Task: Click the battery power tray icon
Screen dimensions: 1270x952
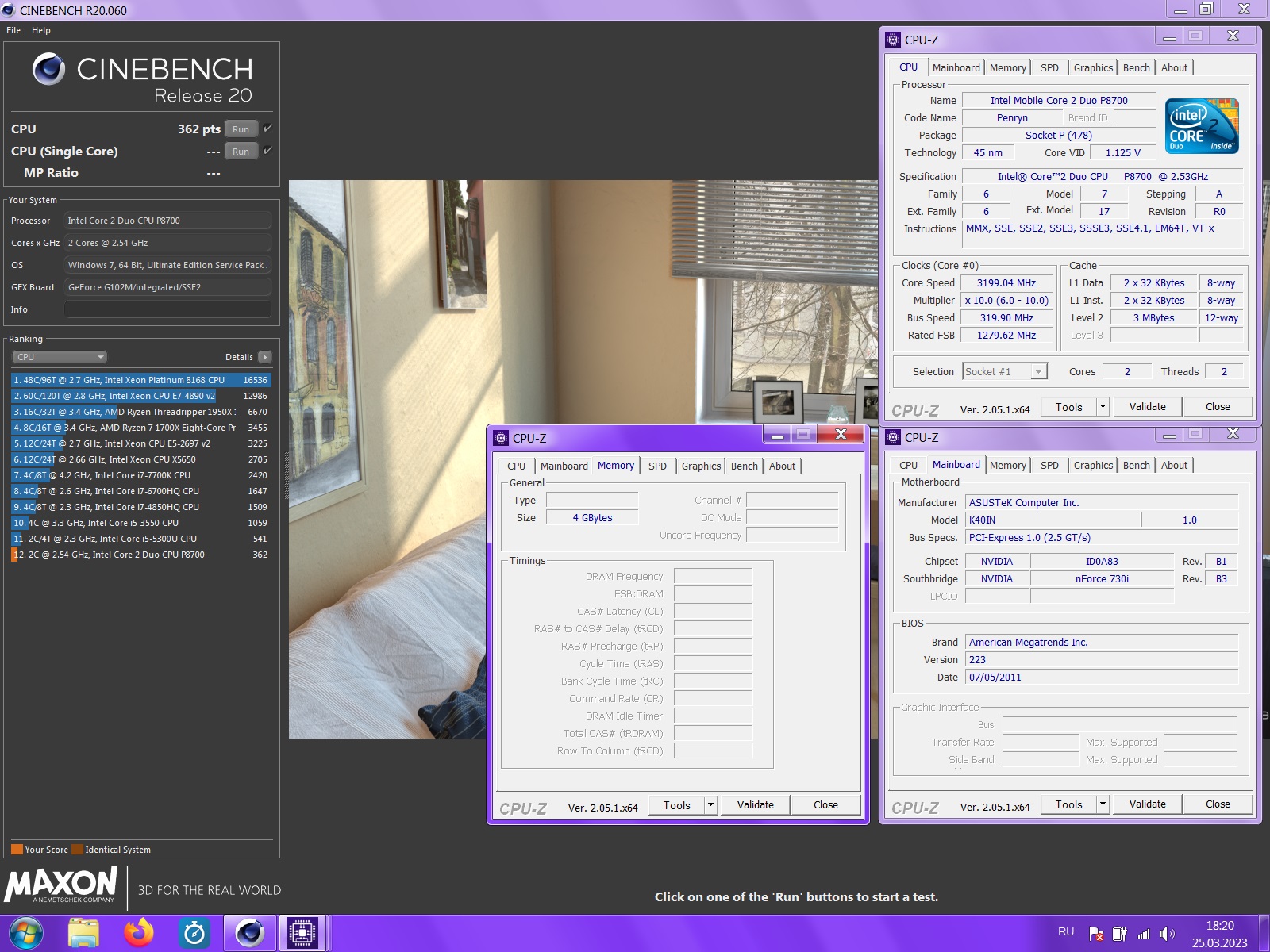Action: pyautogui.click(x=1120, y=934)
